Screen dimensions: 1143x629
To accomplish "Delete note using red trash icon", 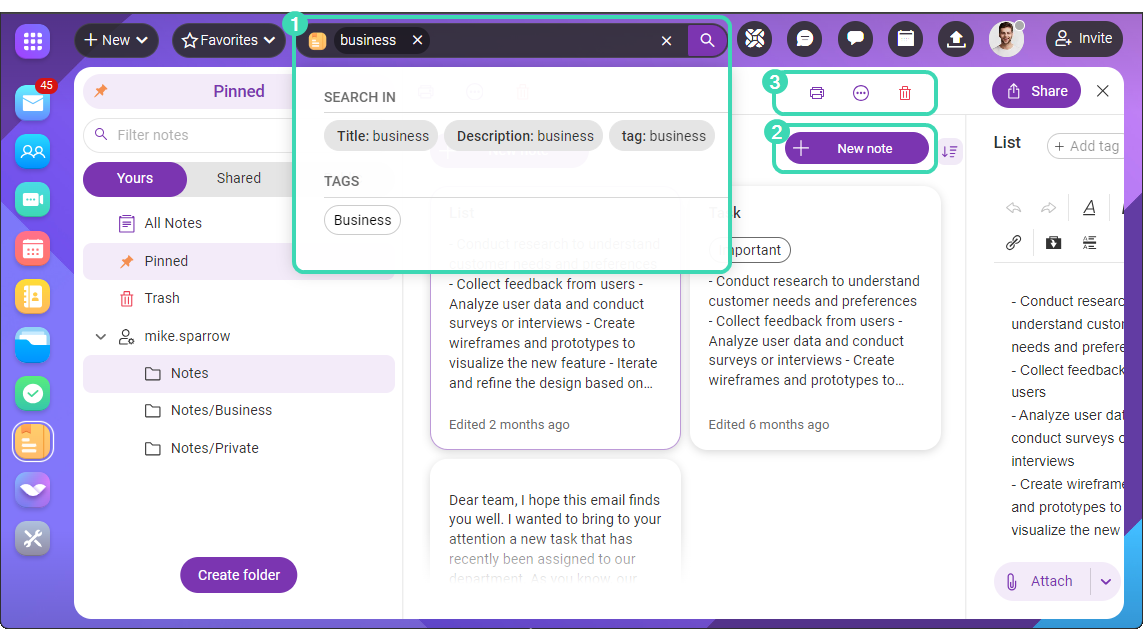I will [905, 93].
